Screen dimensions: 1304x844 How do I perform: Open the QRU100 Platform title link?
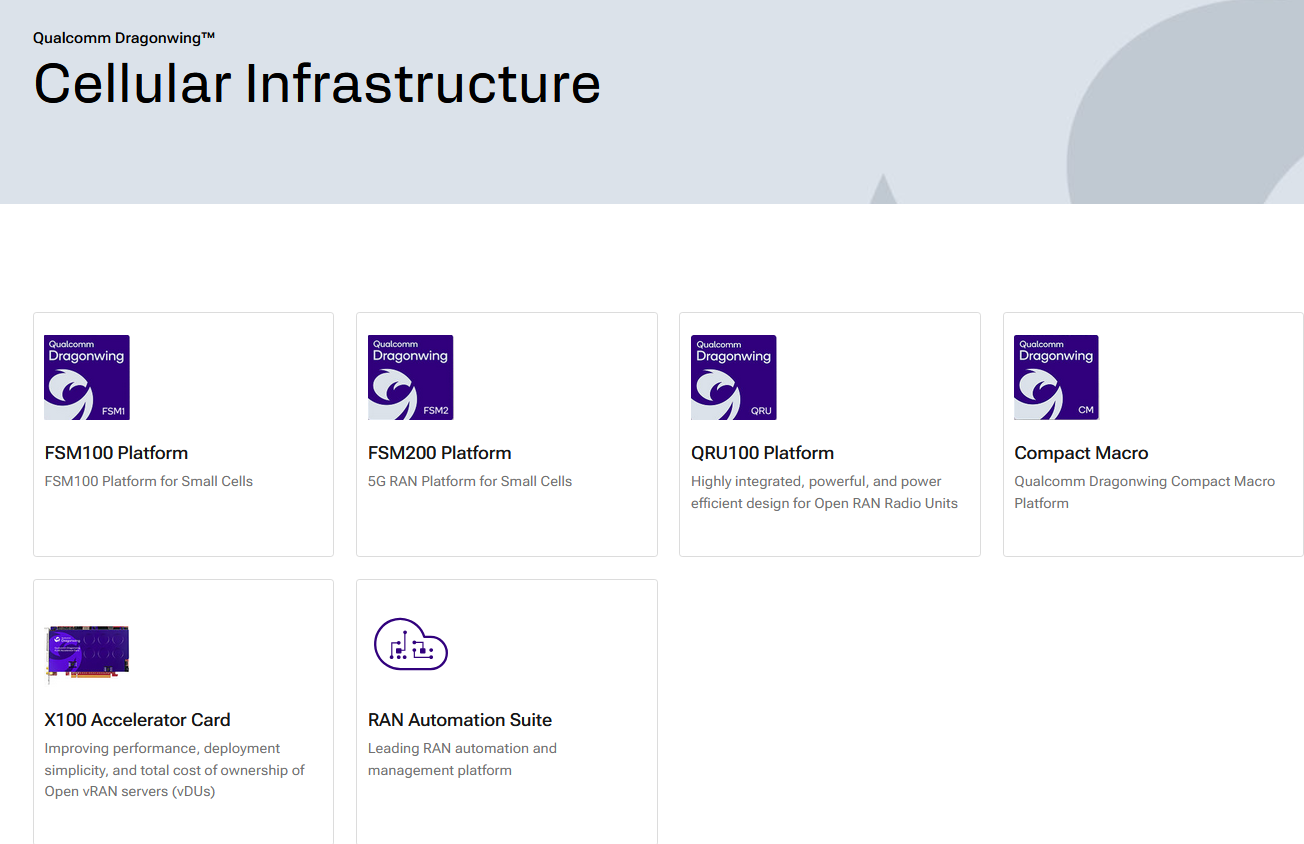[762, 453]
